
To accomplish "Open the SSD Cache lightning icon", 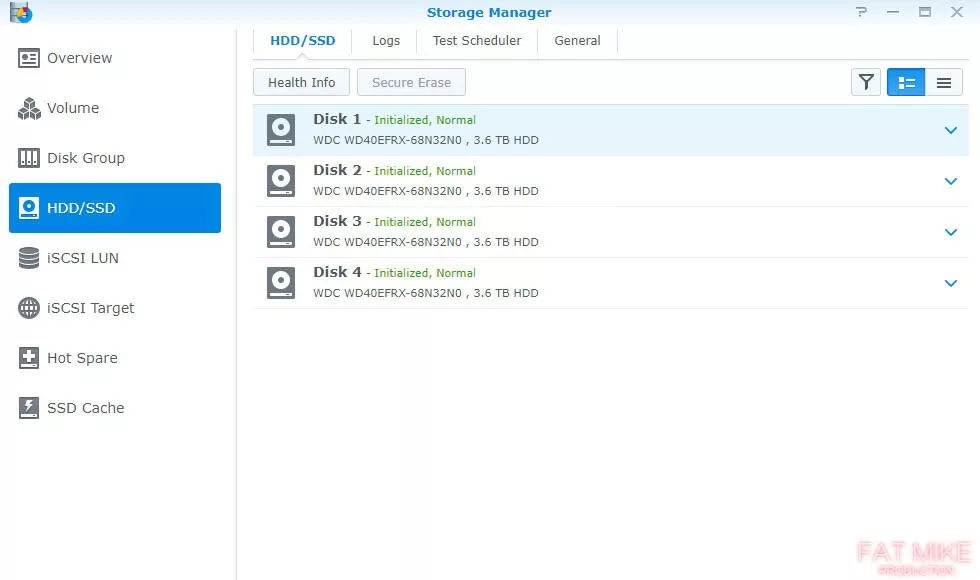I will pyautogui.click(x=29, y=408).
